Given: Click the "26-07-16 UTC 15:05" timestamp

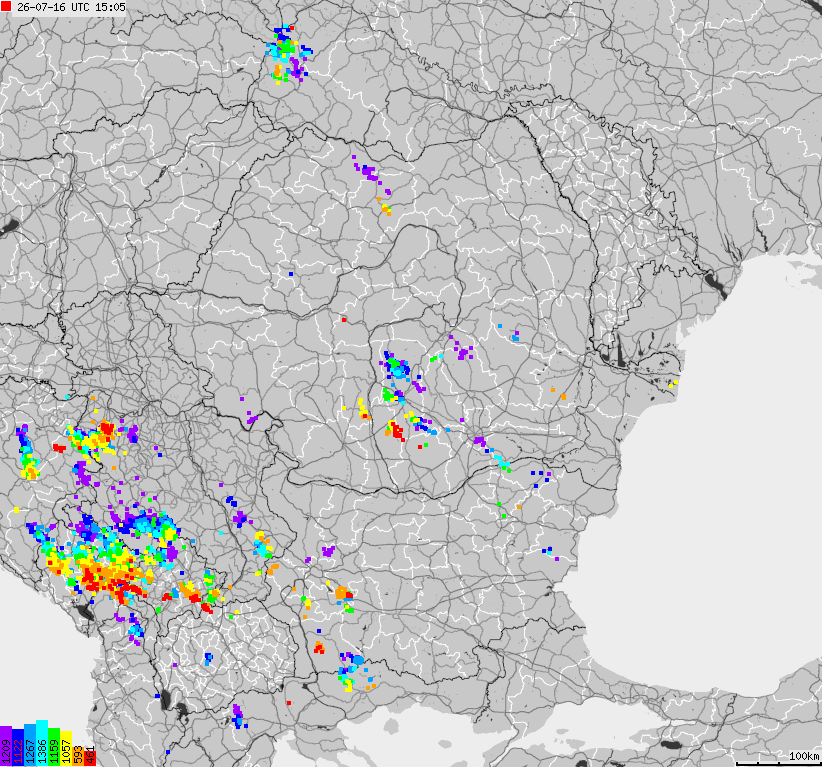Looking at the screenshot, I should coord(71,7).
